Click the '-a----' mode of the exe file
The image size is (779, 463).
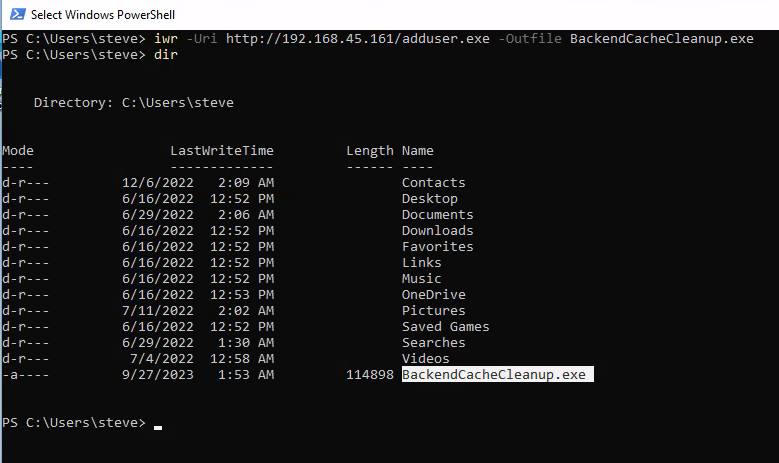pos(26,375)
